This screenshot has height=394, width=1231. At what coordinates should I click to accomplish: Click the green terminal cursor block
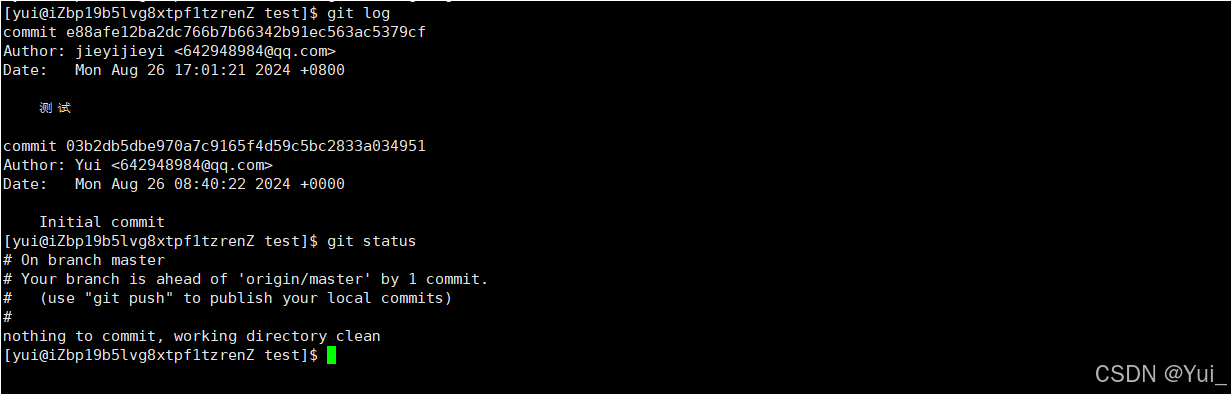point(332,355)
